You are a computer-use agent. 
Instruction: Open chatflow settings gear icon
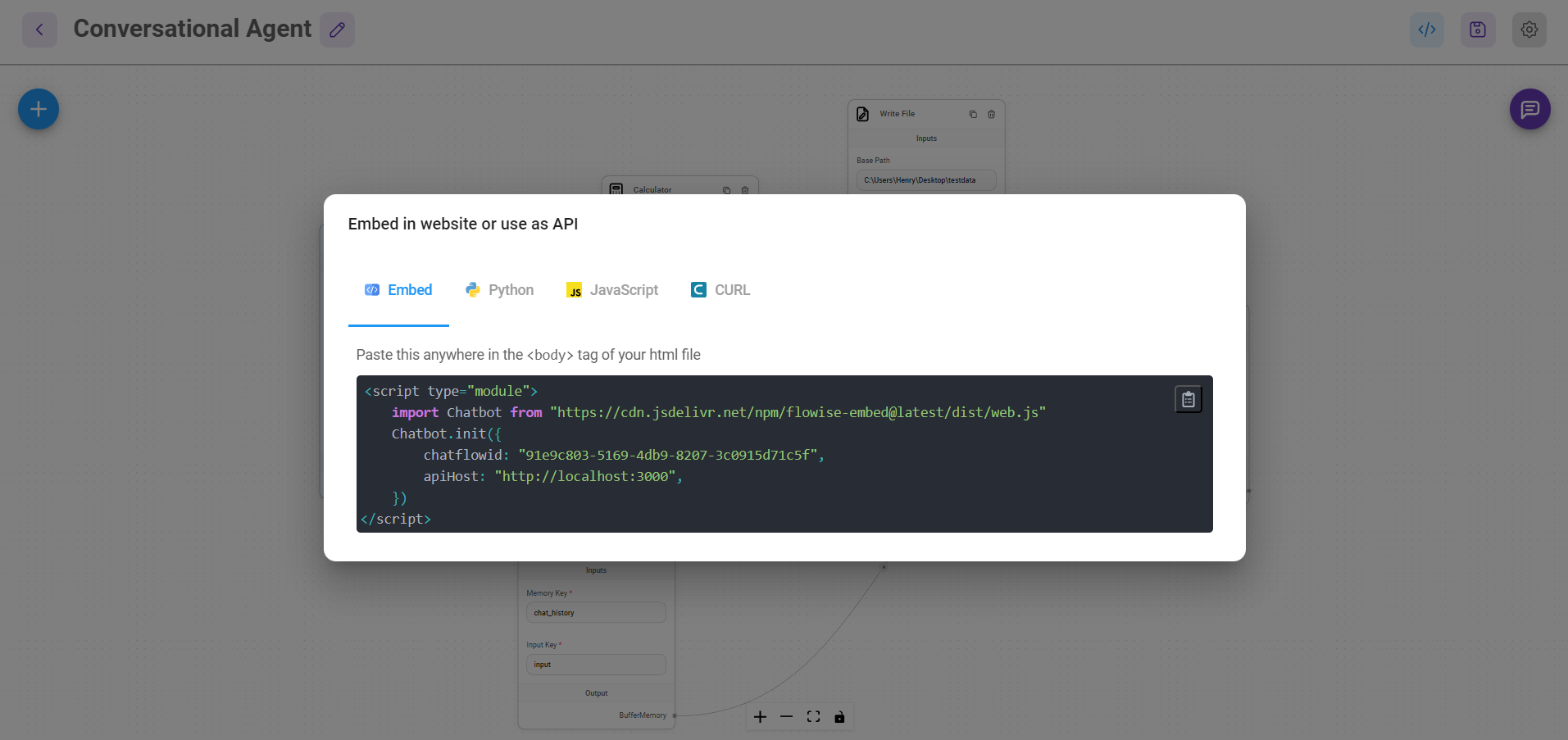(1529, 30)
